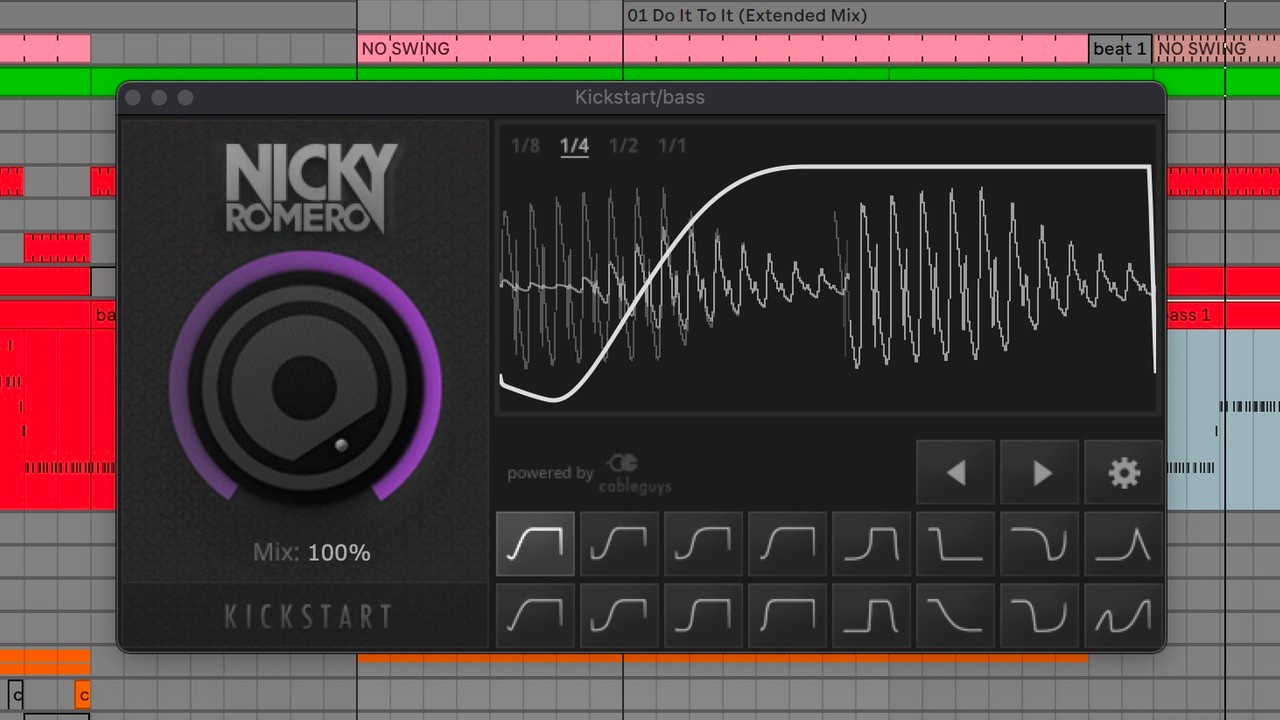Screen dimensions: 1280x720
Task: Choose the second curve preset in the top row
Action: pos(620,544)
